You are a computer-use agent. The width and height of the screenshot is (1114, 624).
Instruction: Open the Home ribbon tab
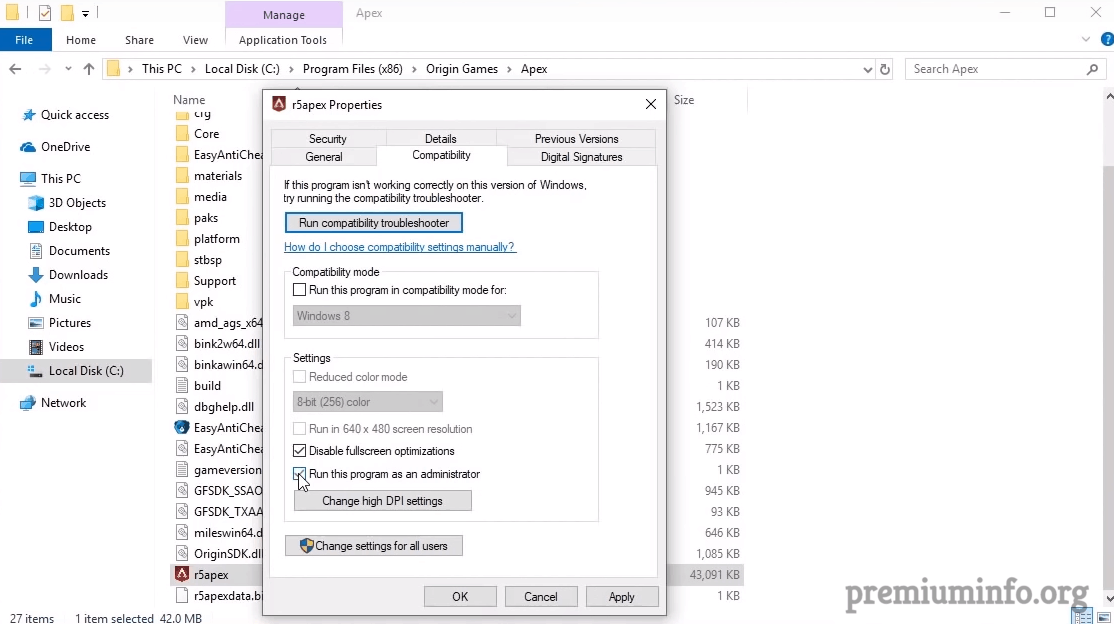point(81,40)
